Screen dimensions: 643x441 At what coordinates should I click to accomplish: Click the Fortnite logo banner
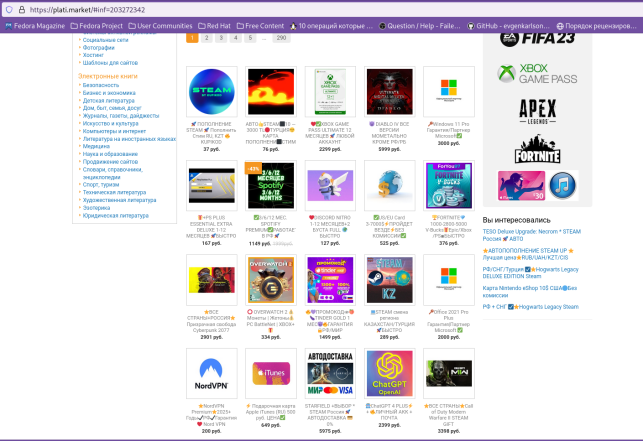537,149
